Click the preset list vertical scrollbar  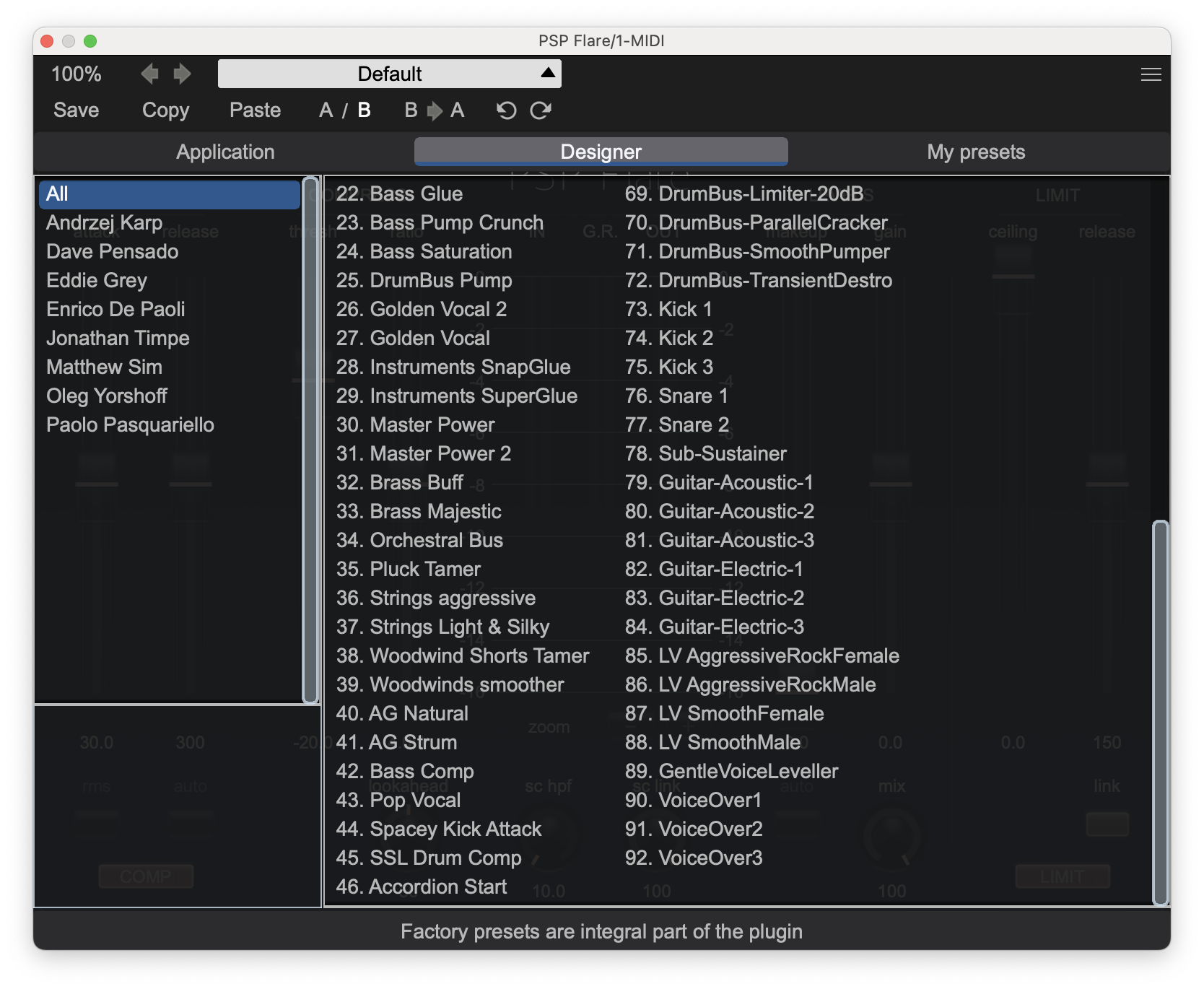pyautogui.click(x=1160, y=711)
